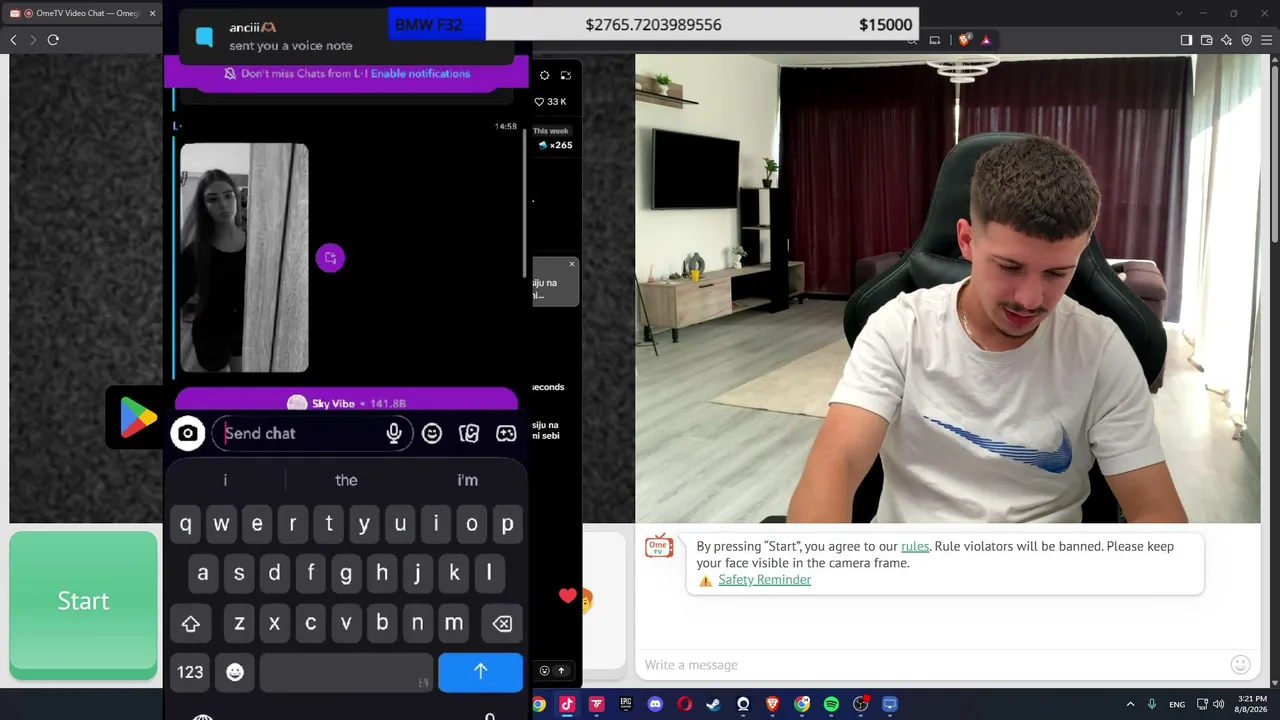This screenshot has width=1280, height=720.
Task: Click the red heart reaction icon
Action: [568, 596]
